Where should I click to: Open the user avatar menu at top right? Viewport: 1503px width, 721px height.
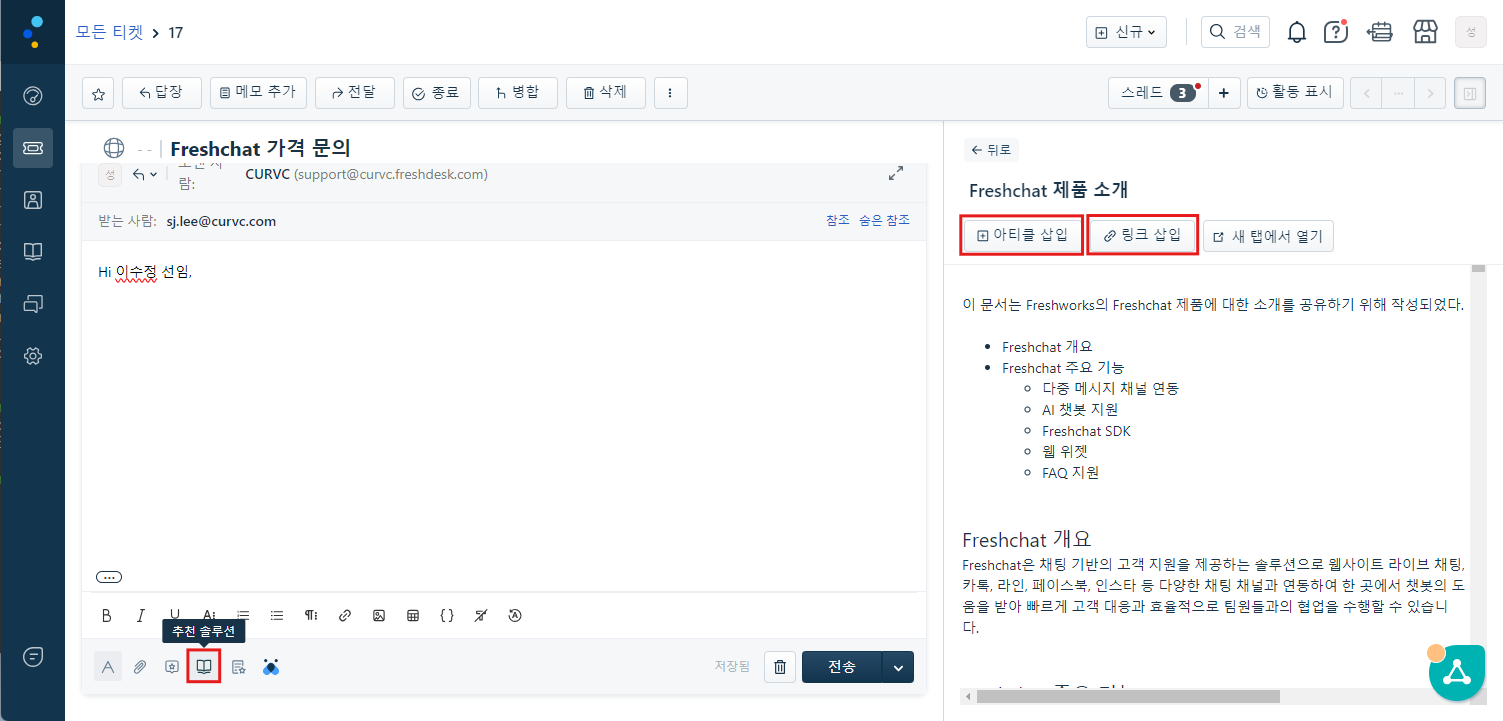click(1470, 32)
